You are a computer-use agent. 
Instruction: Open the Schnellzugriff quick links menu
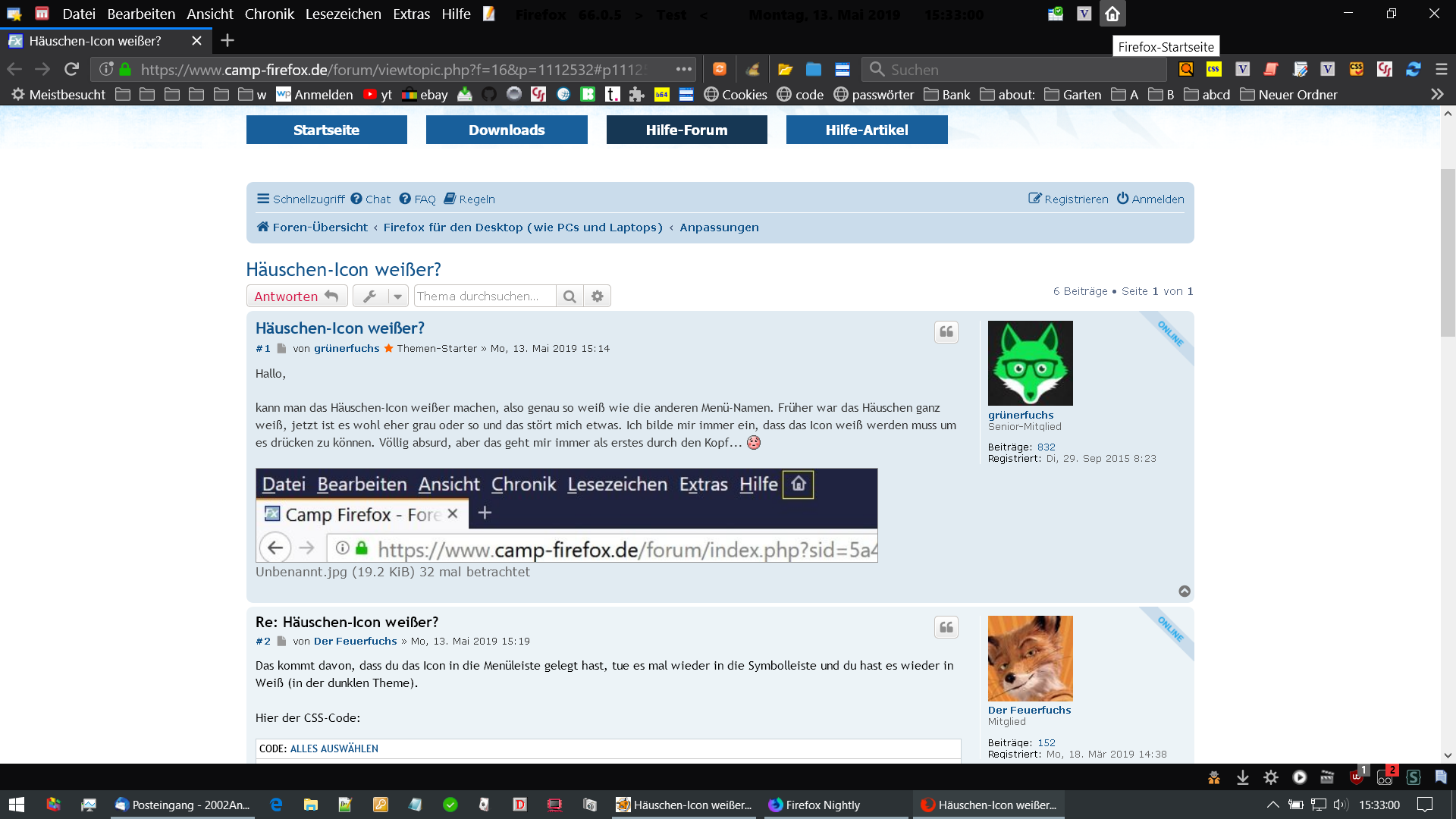point(301,199)
